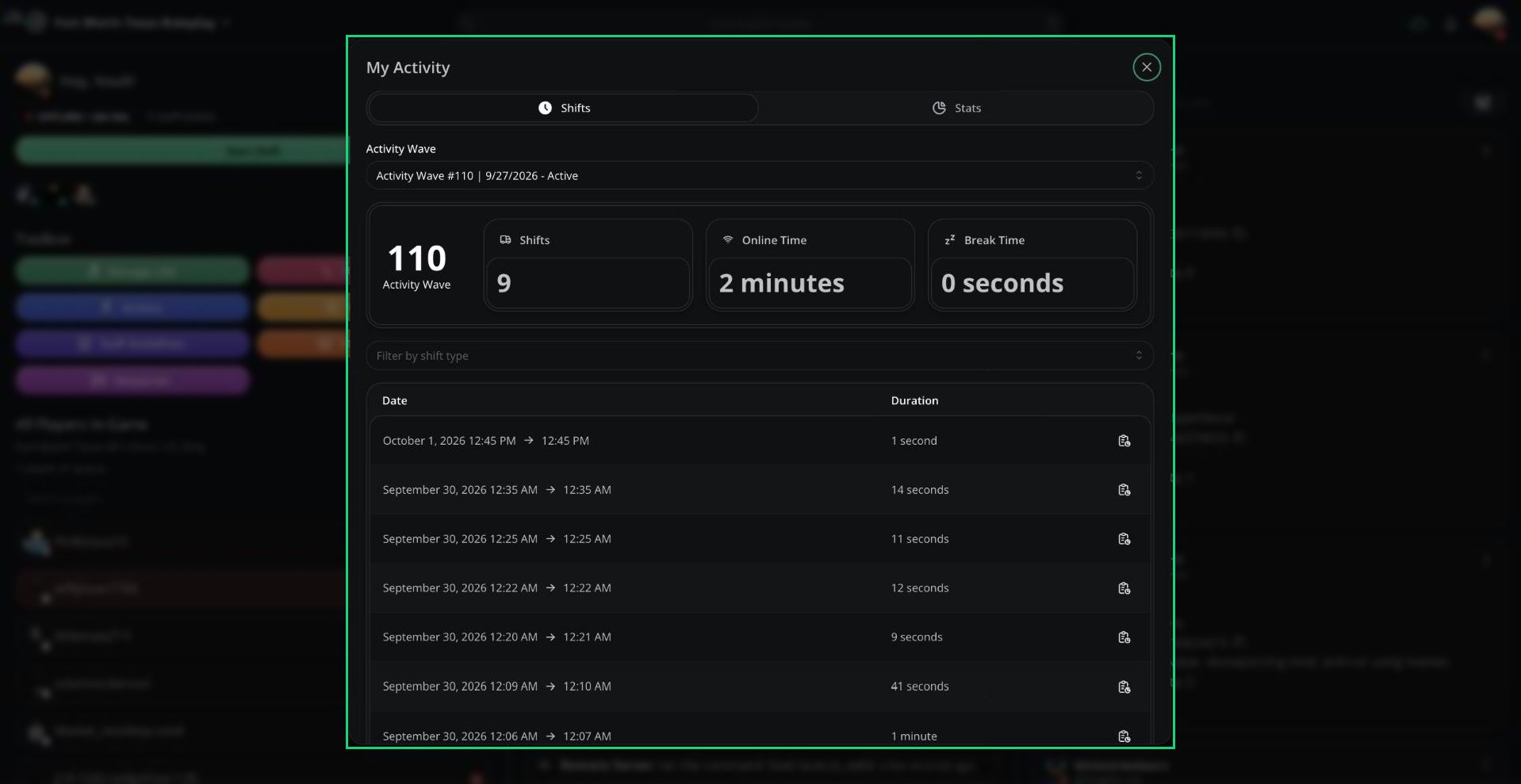Click the Break Time sleep icon
Image resolution: width=1521 pixels, height=784 pixels.
pos(949,239)
